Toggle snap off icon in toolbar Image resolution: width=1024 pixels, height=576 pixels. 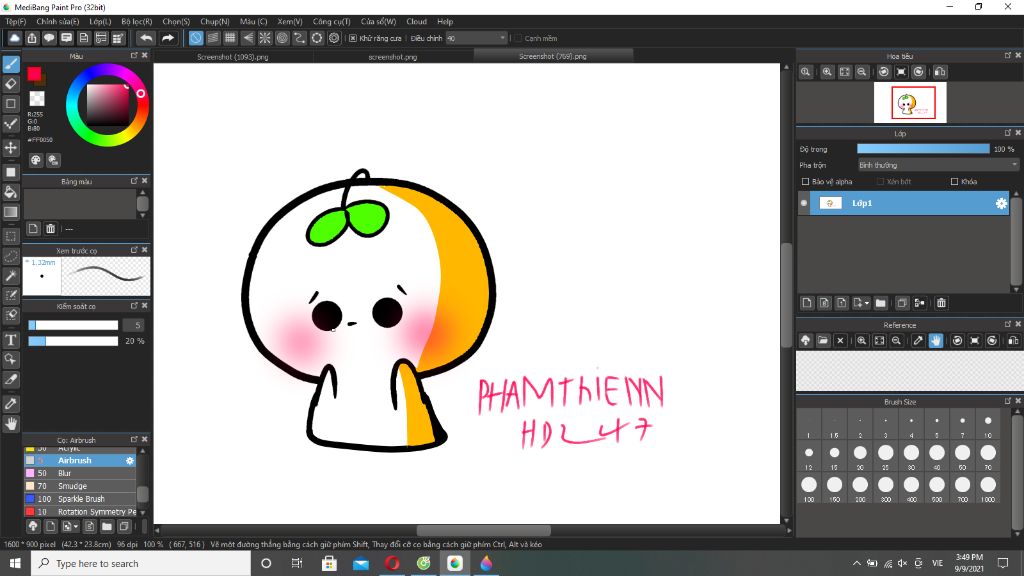click(195, 38)
